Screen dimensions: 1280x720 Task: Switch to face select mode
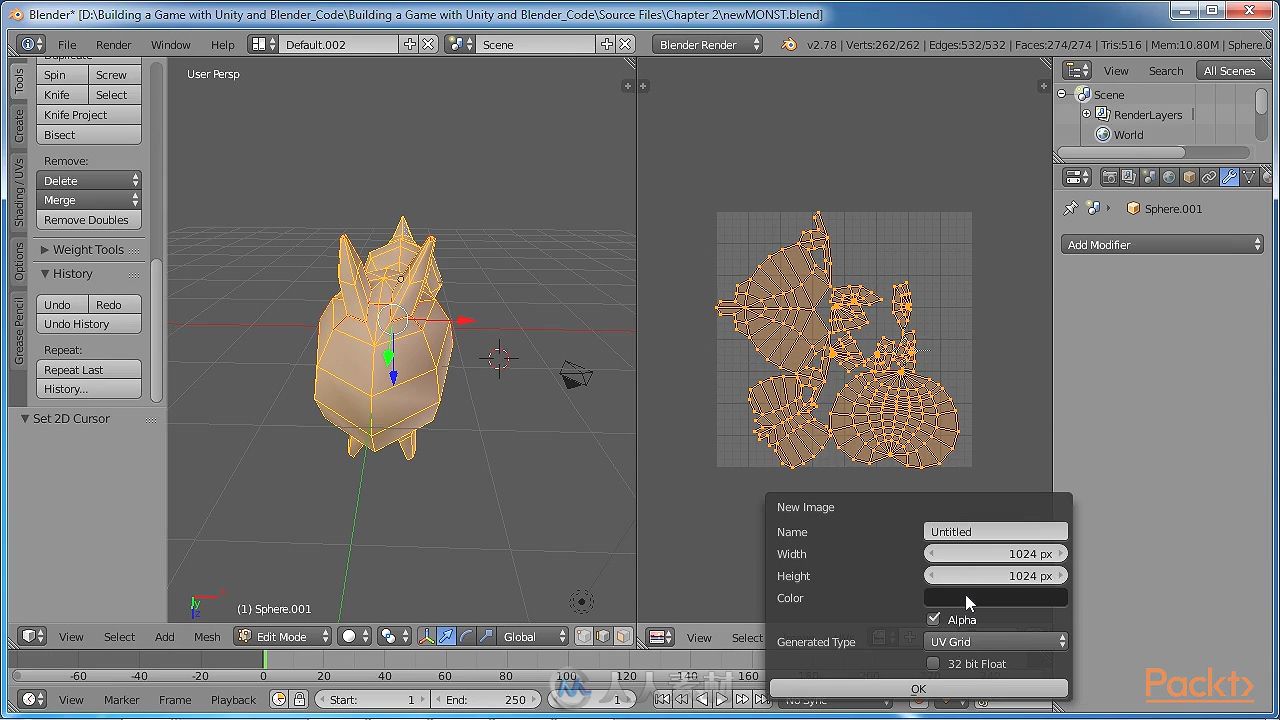coord(623,636)
